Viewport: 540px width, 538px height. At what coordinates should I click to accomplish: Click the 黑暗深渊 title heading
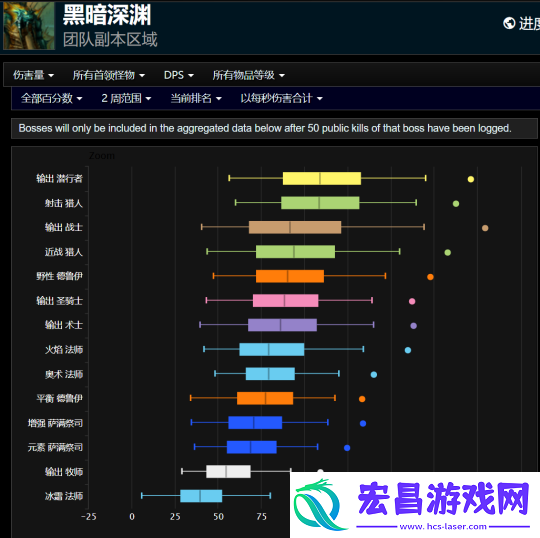(107, 15)
